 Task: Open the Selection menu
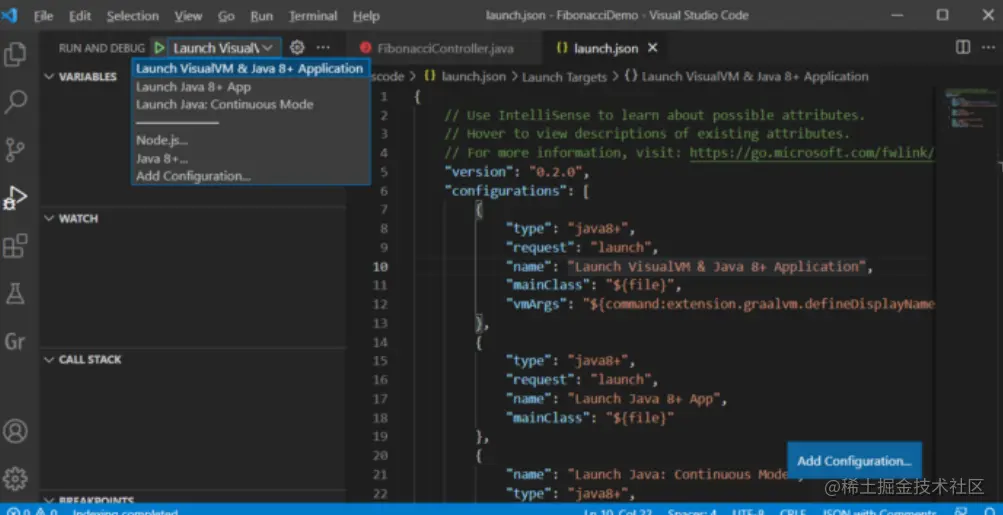coord(132,16)
